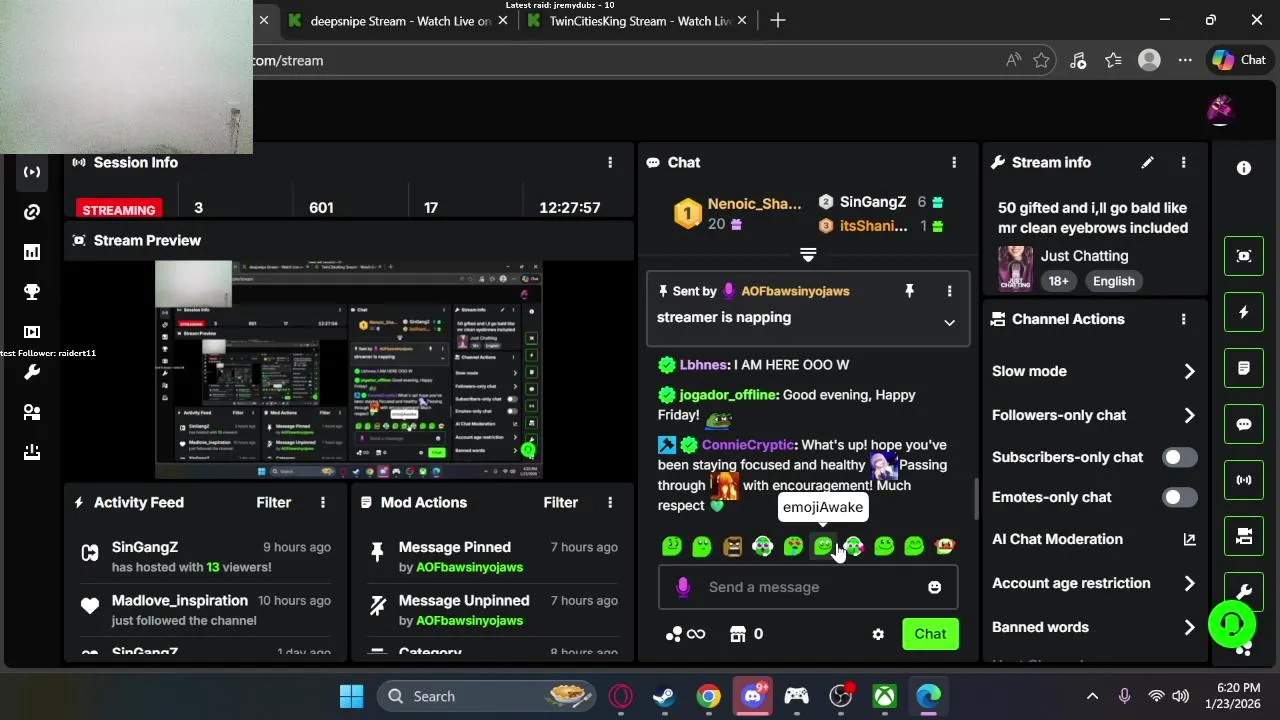Switch to TwinCitiesKing Stream browser tab
Screen dimensions: 1280x720
638,21
